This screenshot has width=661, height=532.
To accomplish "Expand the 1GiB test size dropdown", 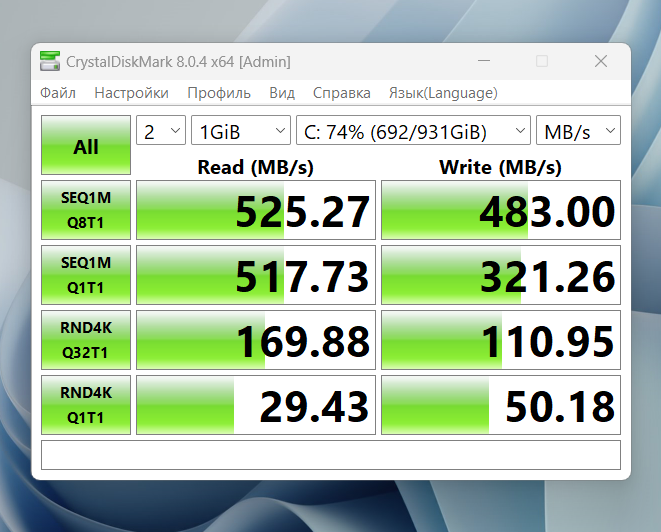I will [x=241, y=130].
